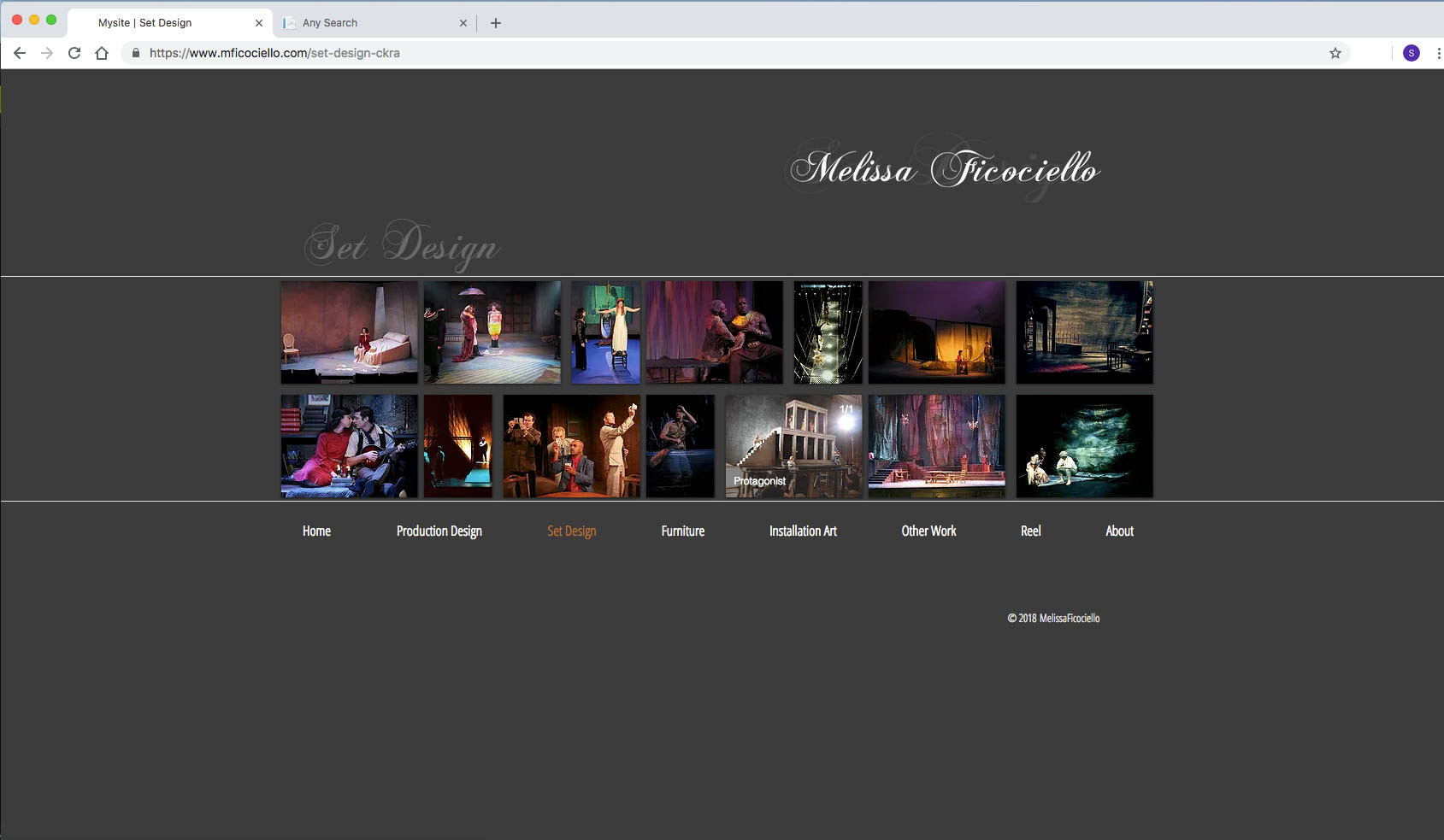Open thumbnail of men holding up cameras

572,446
